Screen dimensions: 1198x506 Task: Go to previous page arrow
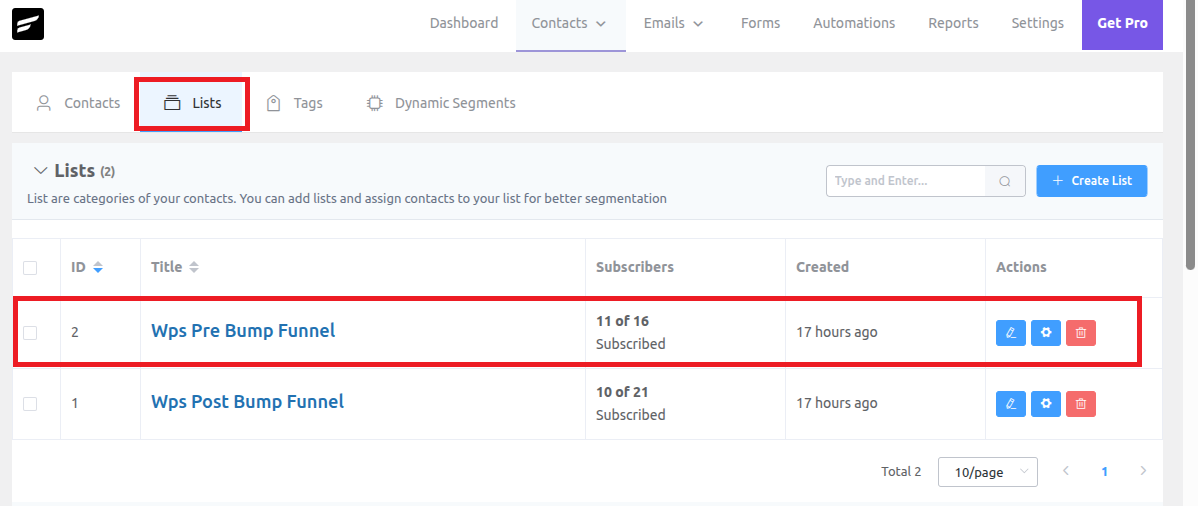(1066, 471)
